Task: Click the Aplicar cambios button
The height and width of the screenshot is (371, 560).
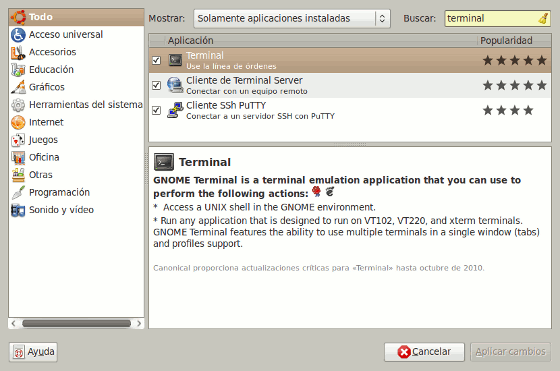Action: [x=510, y=352]
